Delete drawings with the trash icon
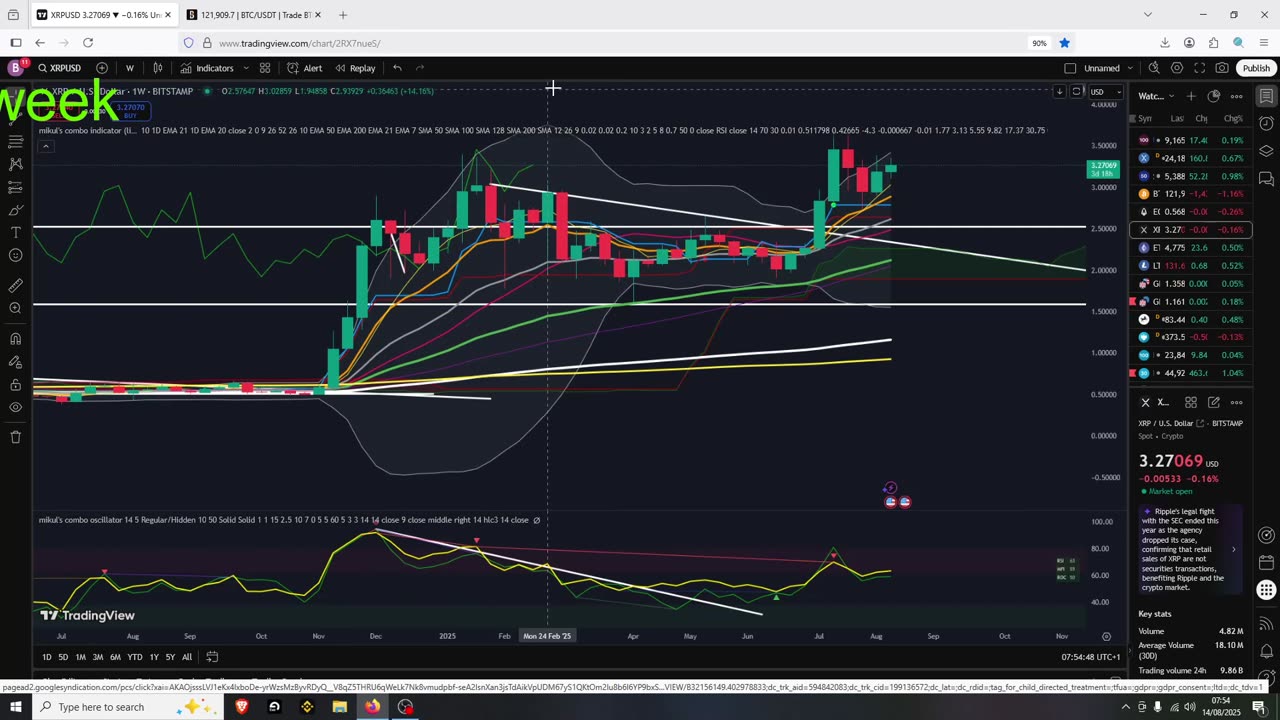 click(15, 437)
